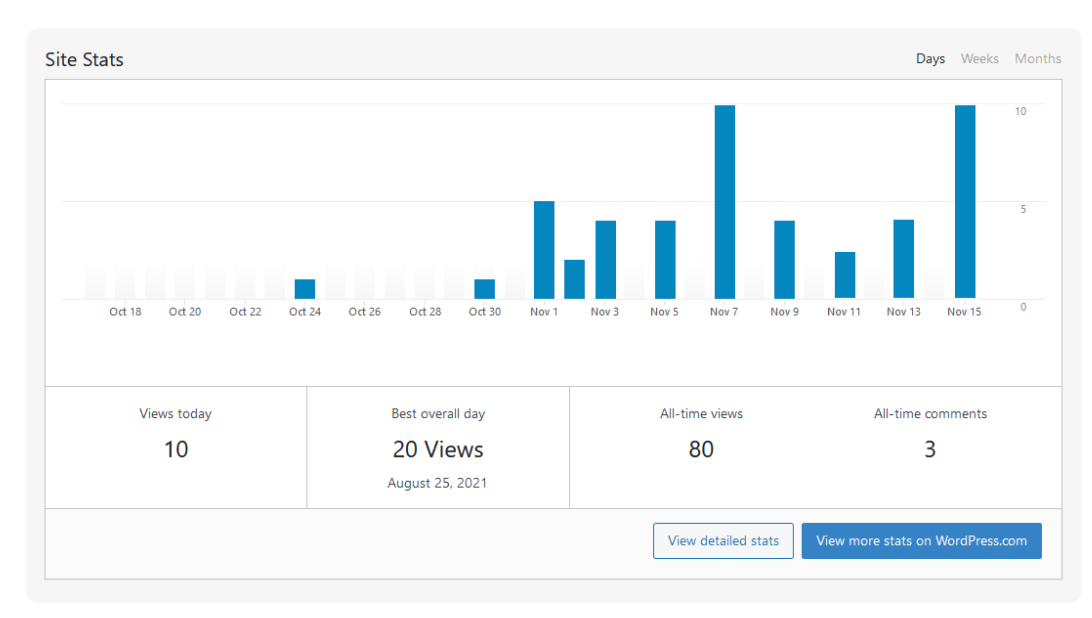Select the Nov 9 views bar
The height and width of the screenshot is (618, 1092).
point(783,260)
